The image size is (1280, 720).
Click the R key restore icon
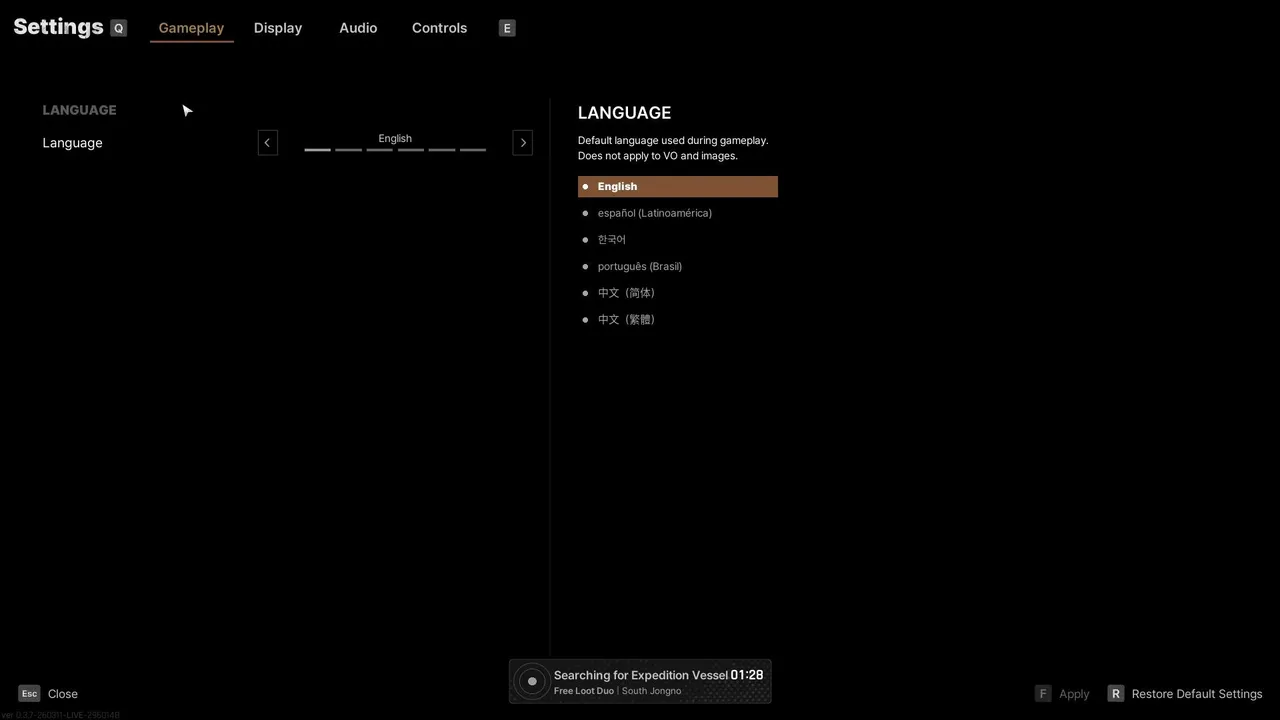[1116, 693]
